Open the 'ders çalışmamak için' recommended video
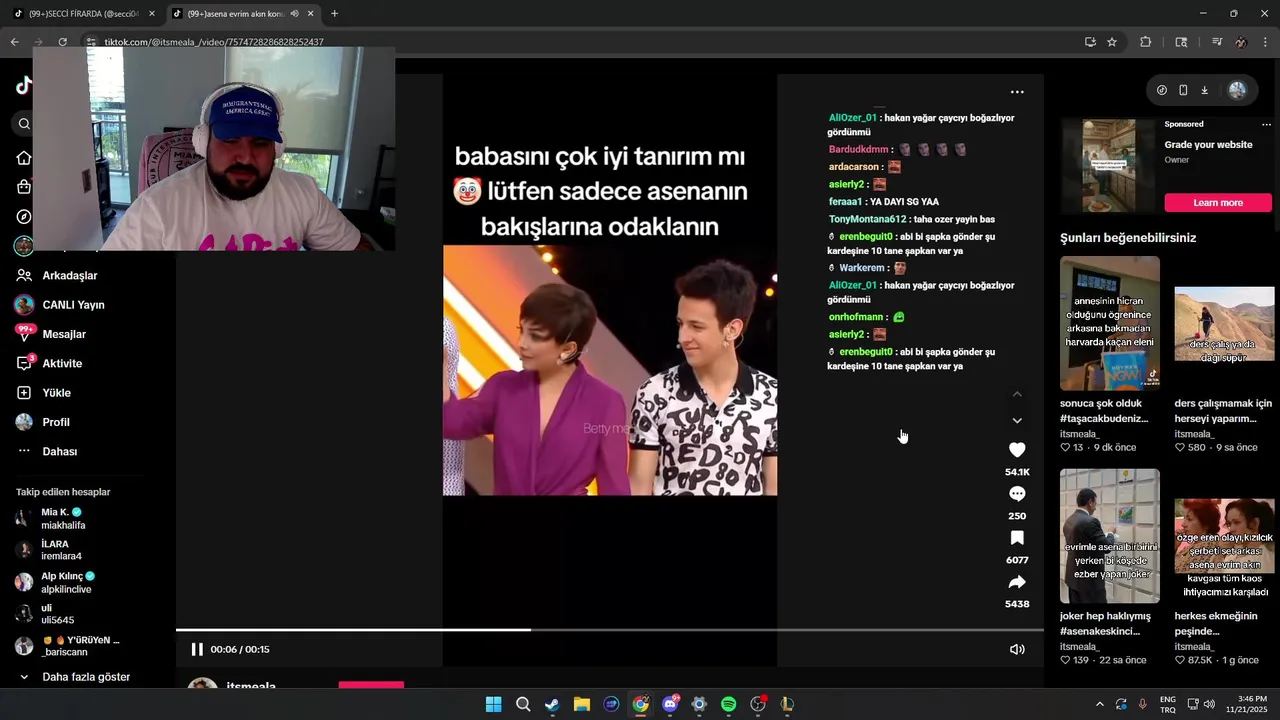 pyautogui.click(x=1224, y=323)
